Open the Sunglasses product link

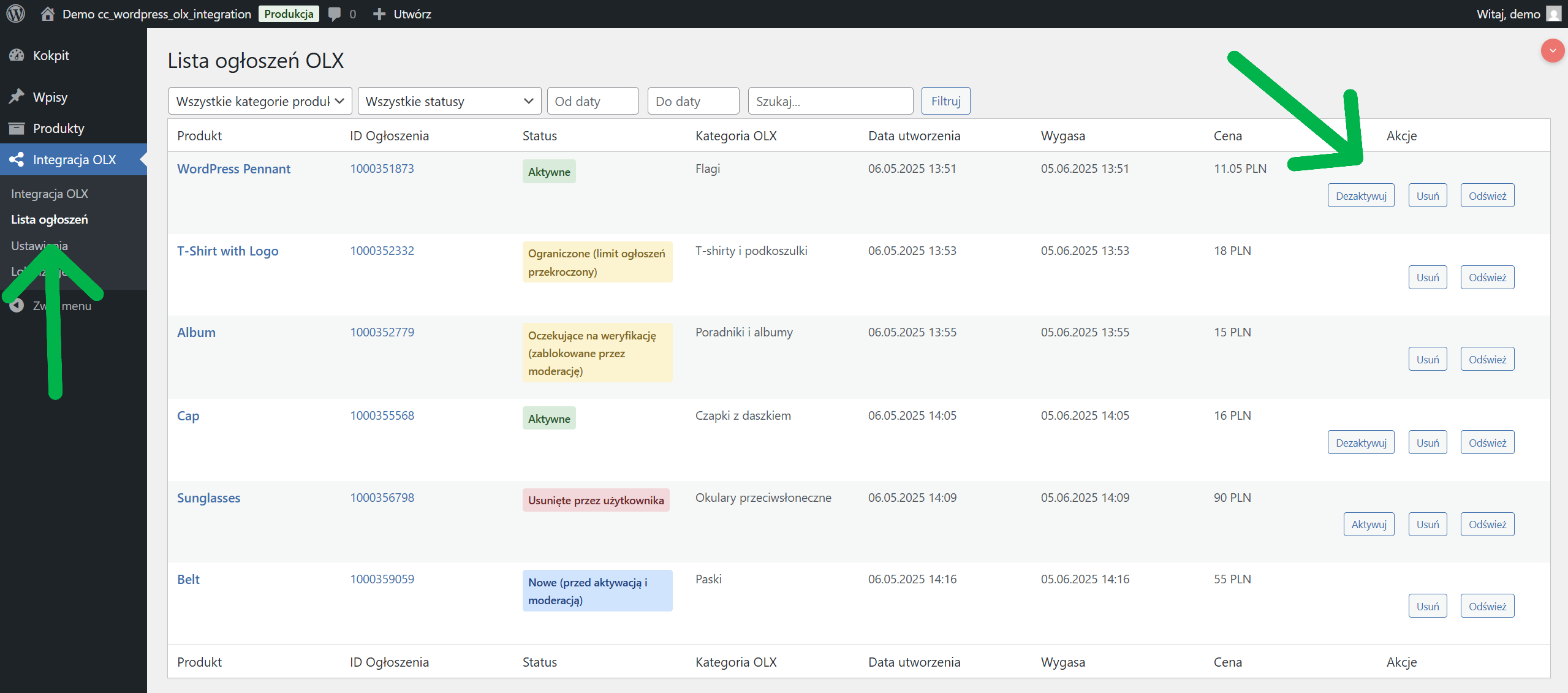208,498
